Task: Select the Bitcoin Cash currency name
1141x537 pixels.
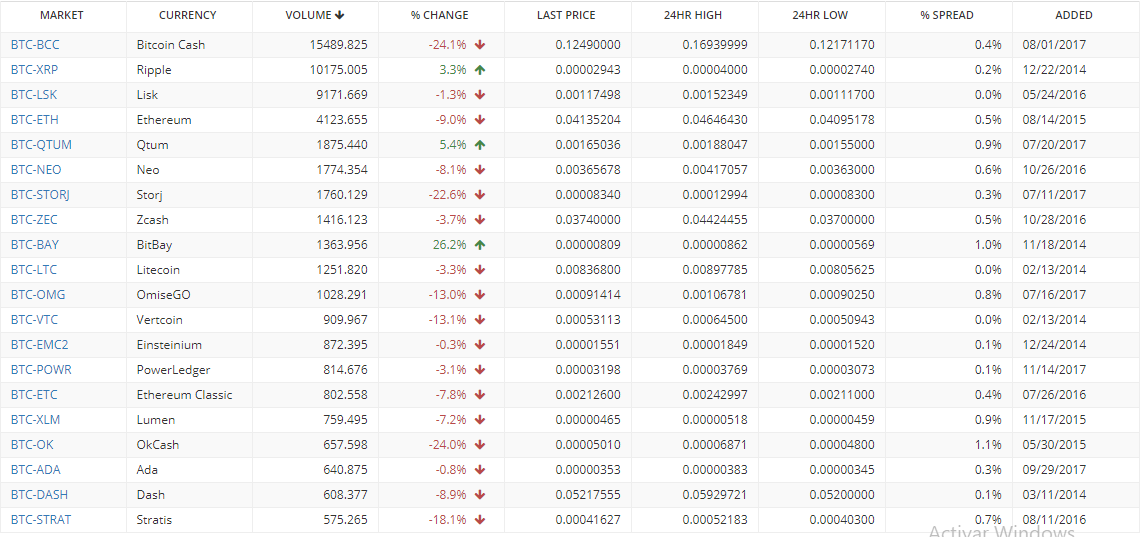Action: 171,45
